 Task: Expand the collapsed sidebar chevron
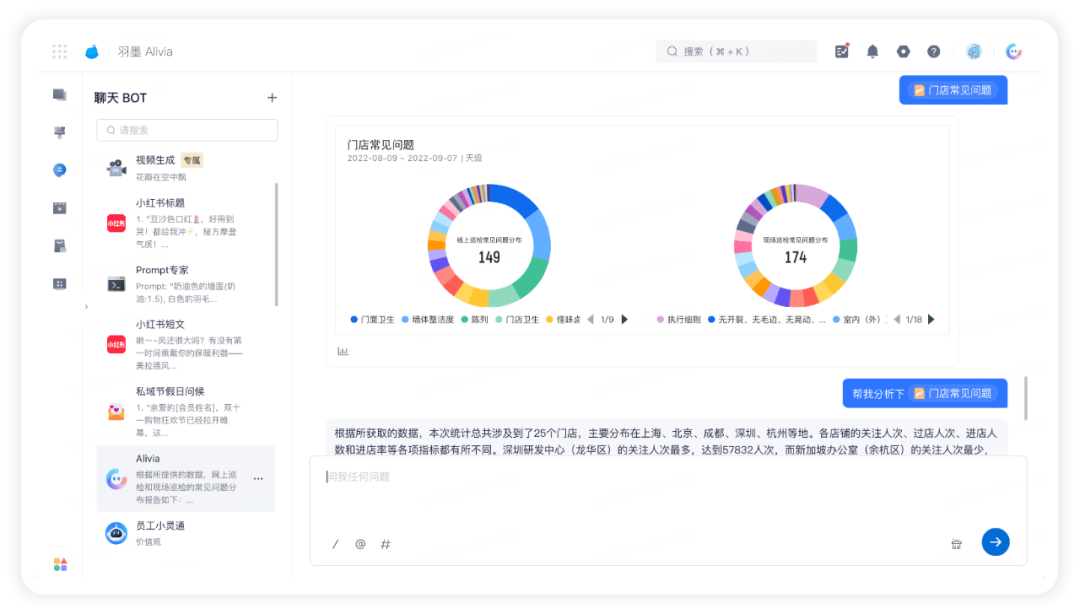pos(86,307)
